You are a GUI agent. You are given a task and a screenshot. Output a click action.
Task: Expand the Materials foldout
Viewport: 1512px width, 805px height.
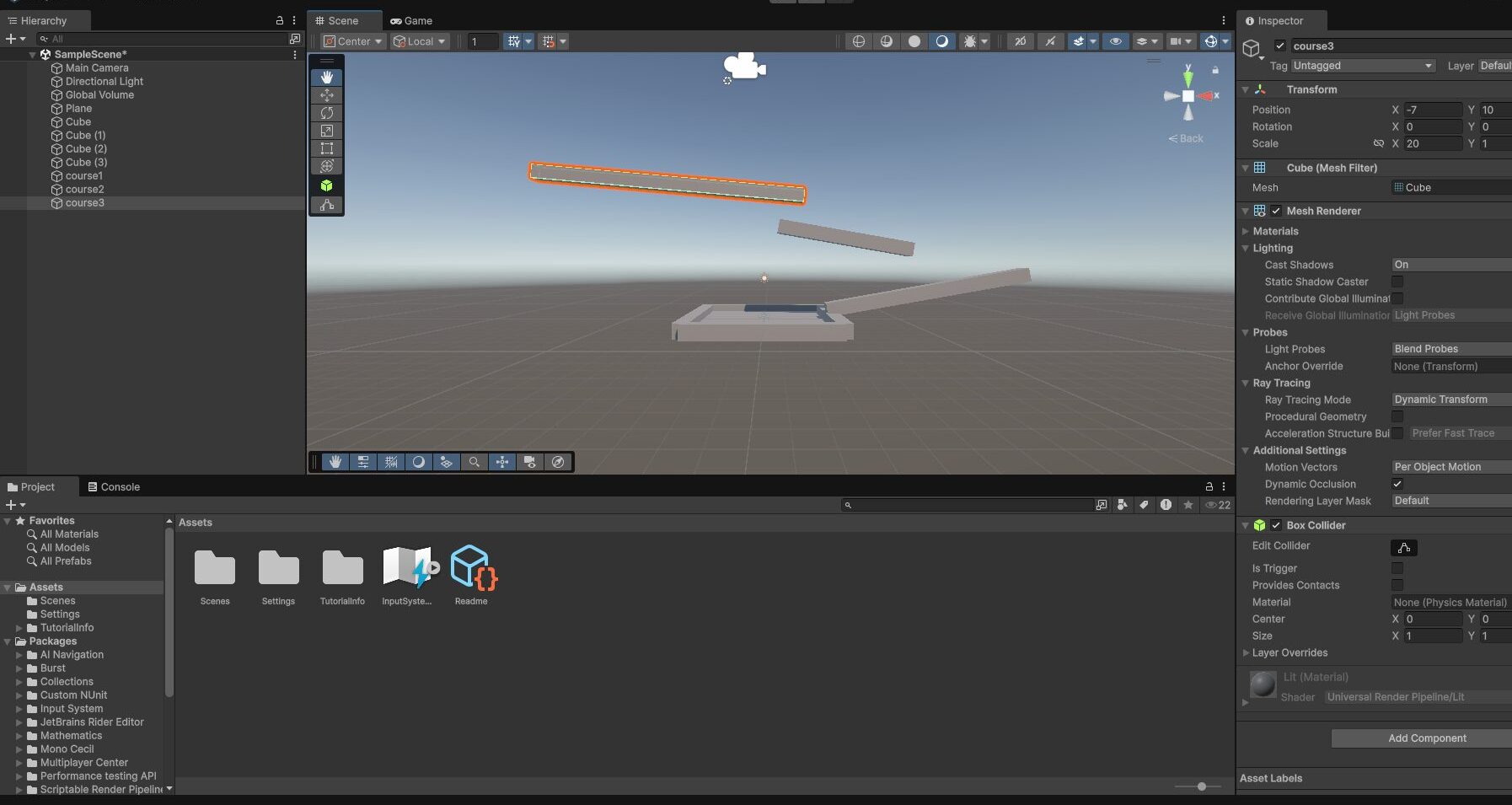[x=1246, y=231]
